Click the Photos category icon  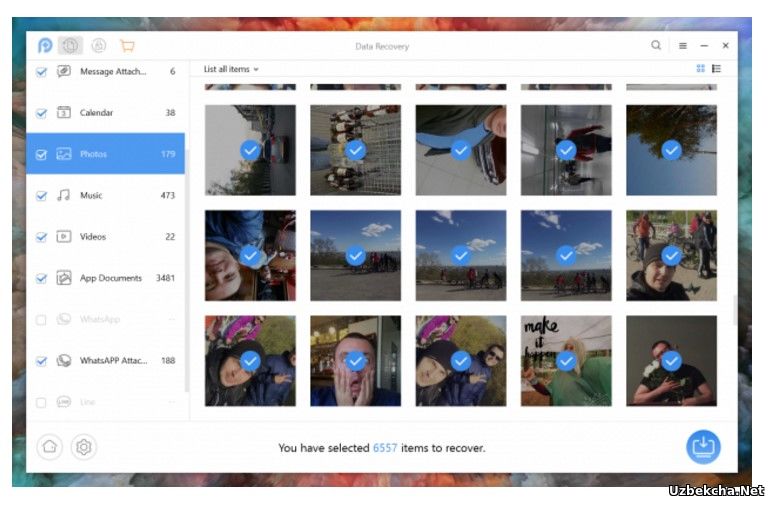click(x=64, y=154)
